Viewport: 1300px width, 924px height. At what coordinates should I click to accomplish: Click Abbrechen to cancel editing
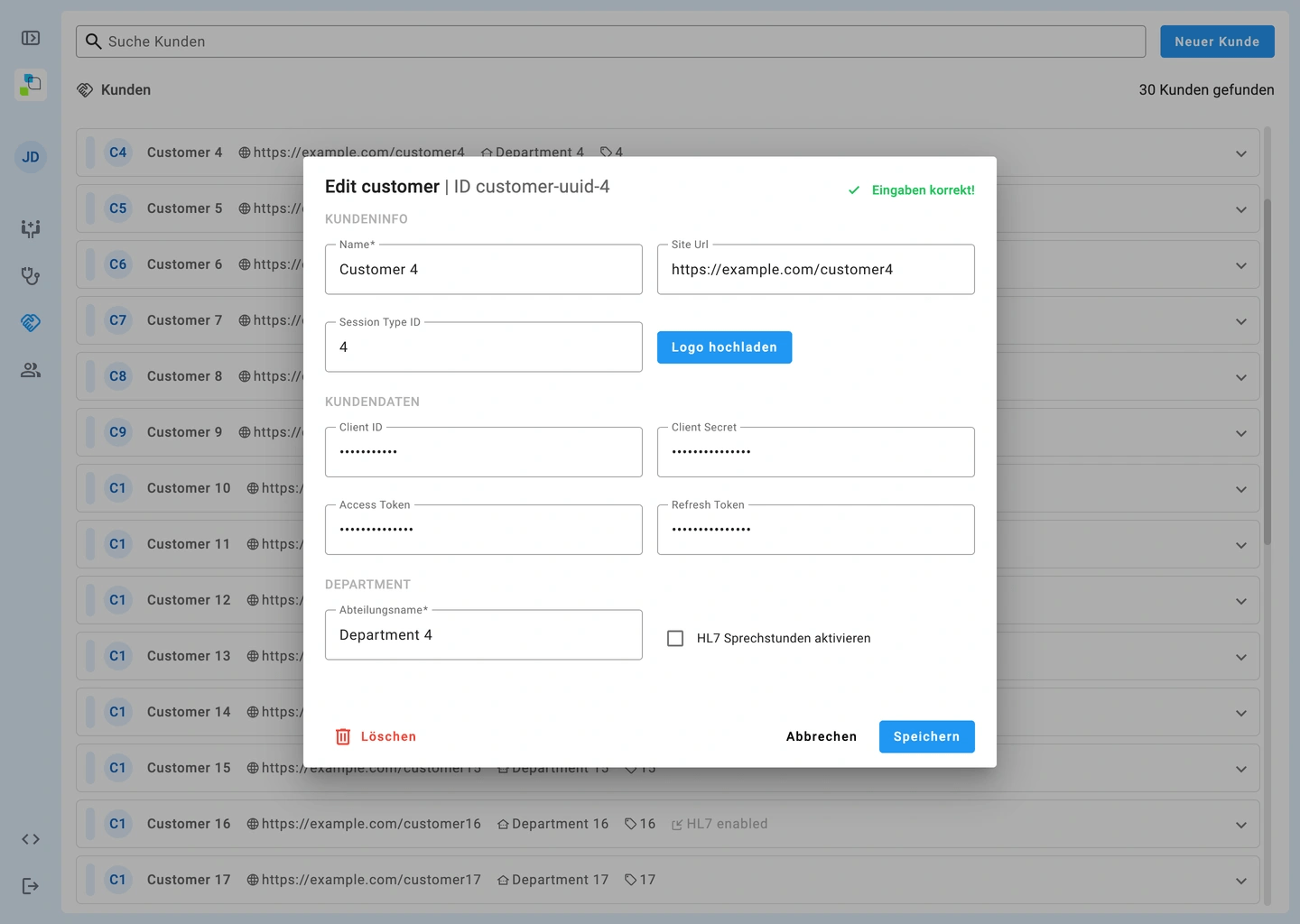(821, 736)
